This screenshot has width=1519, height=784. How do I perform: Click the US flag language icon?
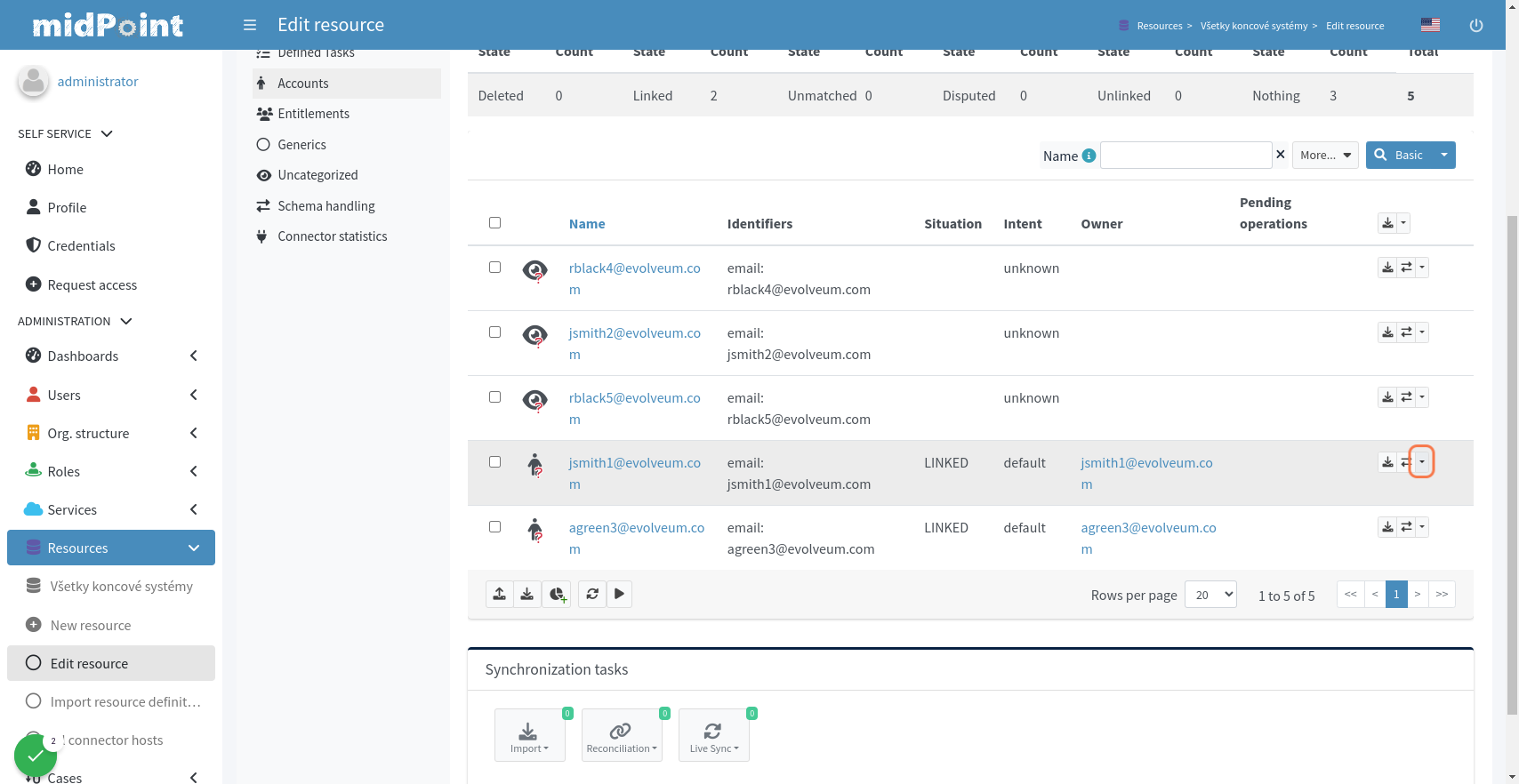(x=1430, y=25)
